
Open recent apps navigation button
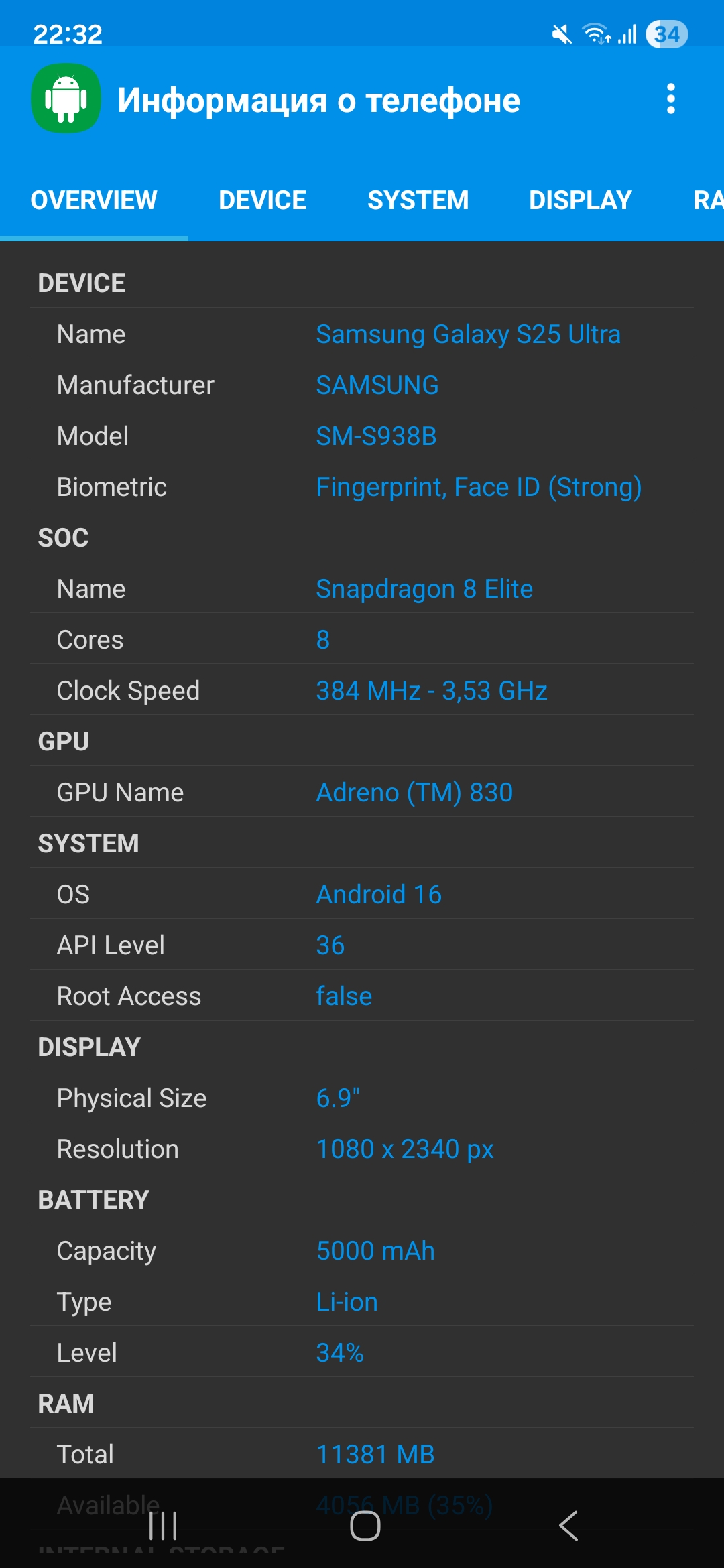(x=163, y=1526)
